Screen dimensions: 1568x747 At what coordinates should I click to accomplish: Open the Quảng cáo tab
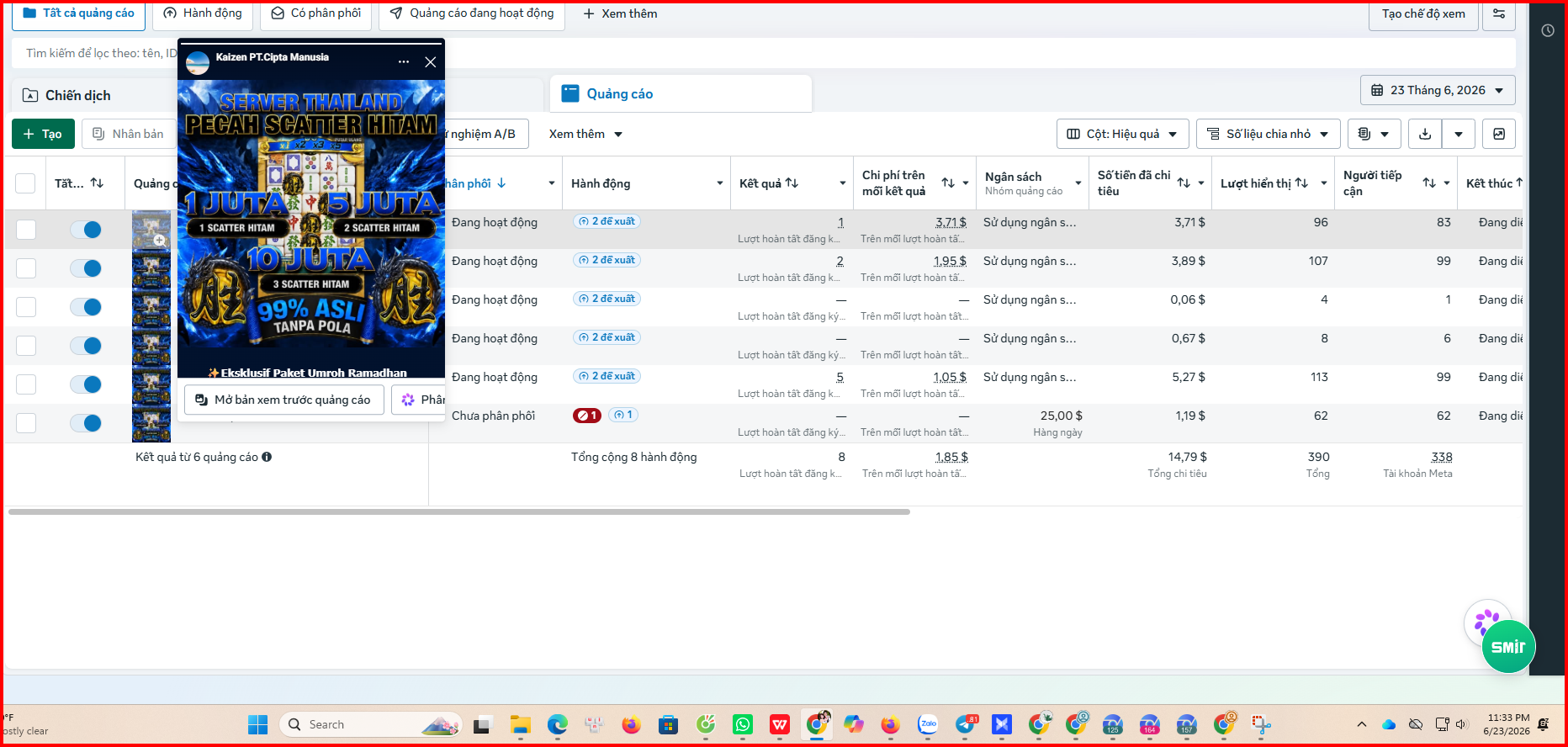click(x=681, y=94)
